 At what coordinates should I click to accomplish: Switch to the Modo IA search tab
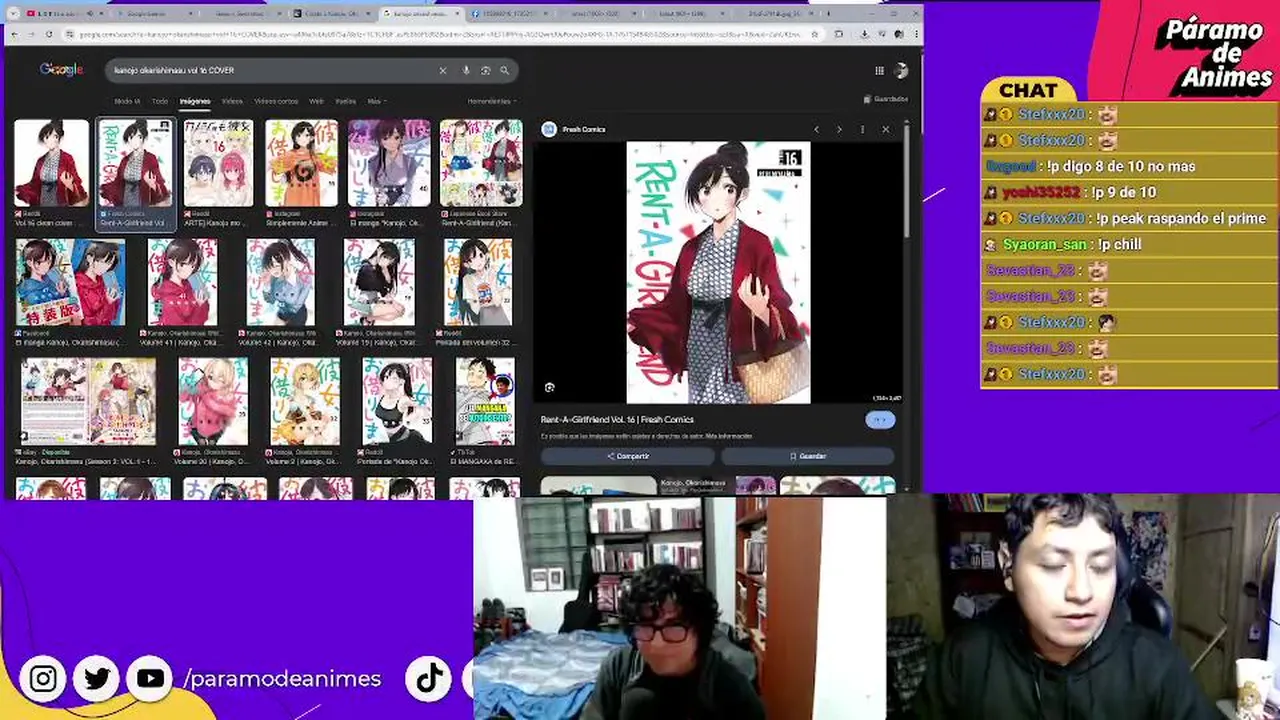pos(127,101)
